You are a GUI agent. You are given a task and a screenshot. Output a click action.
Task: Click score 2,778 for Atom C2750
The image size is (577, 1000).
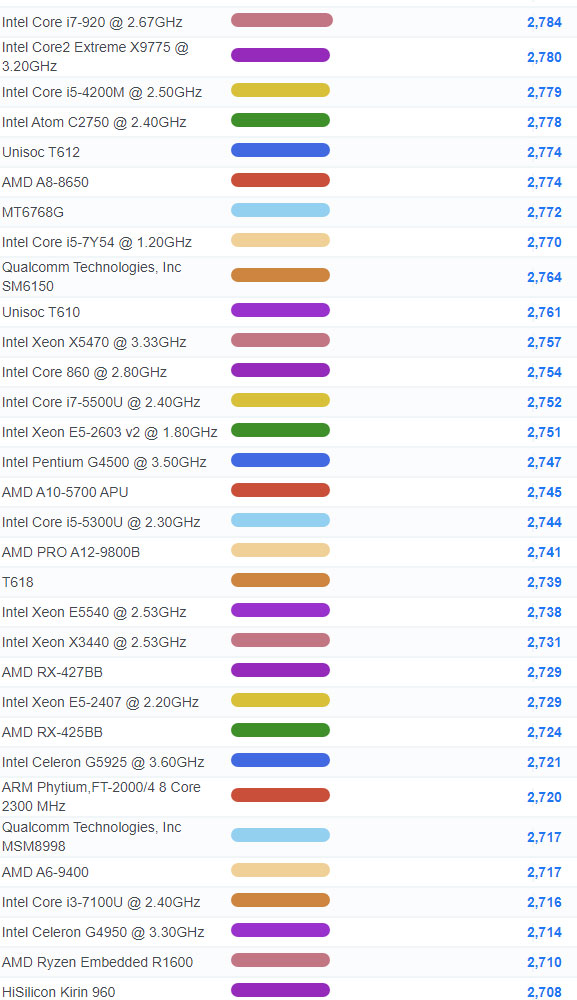coord(544,122)
